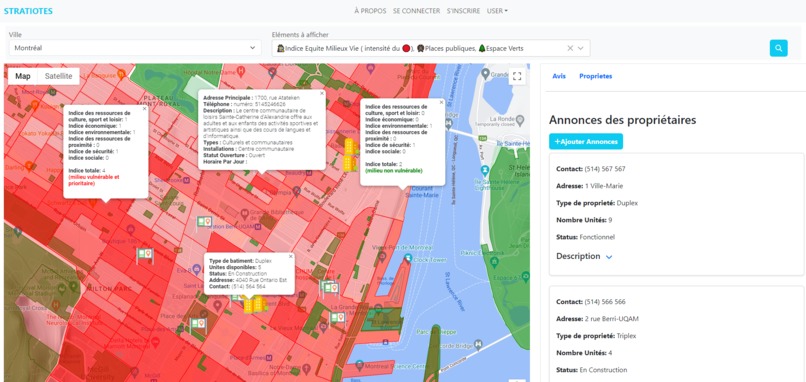Click the Places publiques selected item
This screenshot has width=806, height=382.
(446, 48)
